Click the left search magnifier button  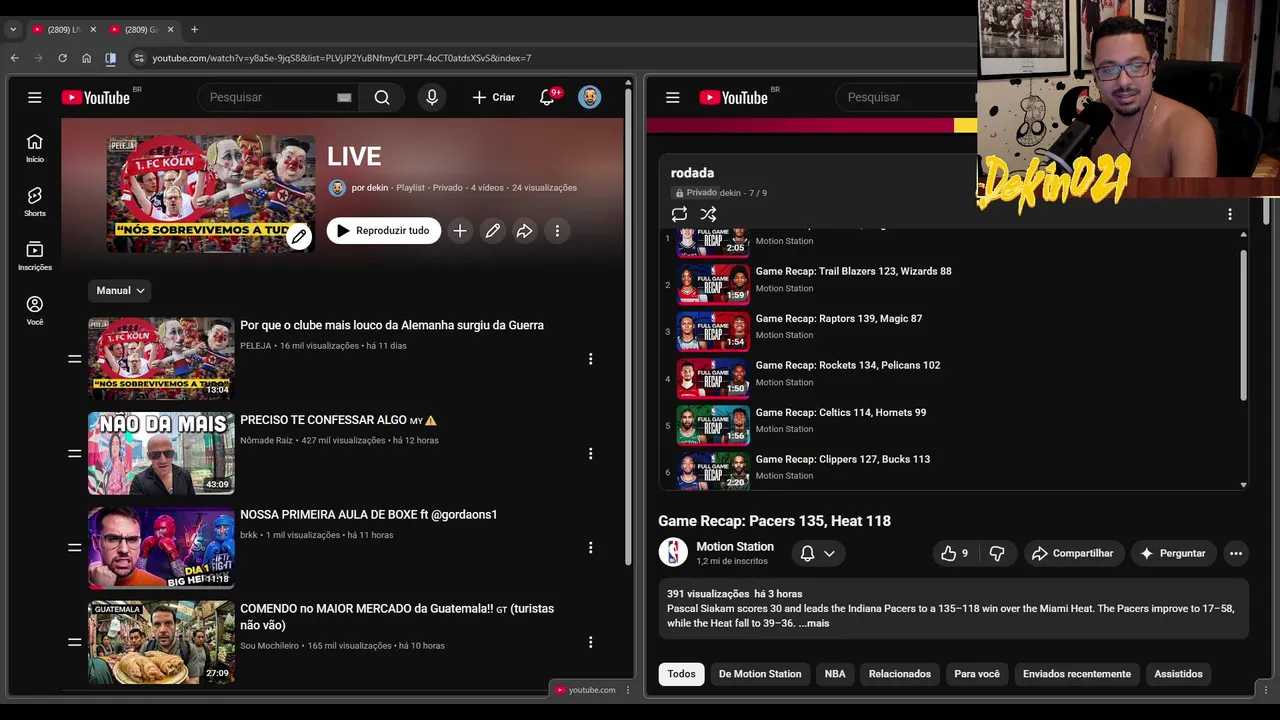click(382, 97)
